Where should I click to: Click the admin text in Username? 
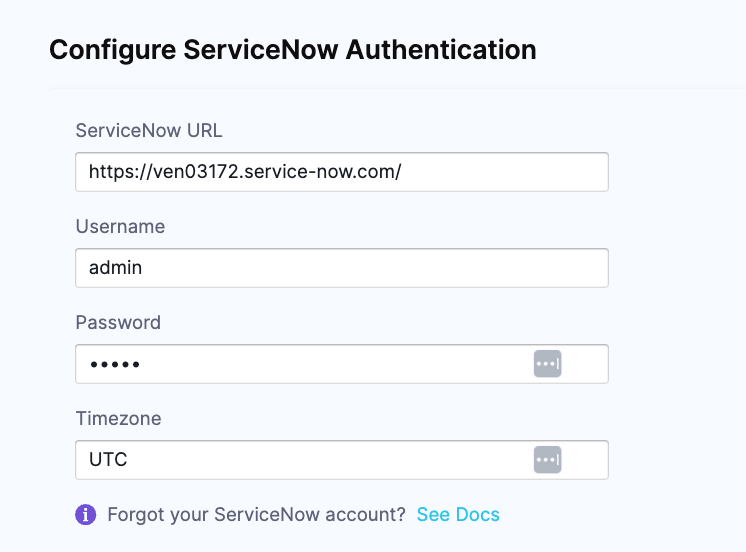[x=115, y=268]
